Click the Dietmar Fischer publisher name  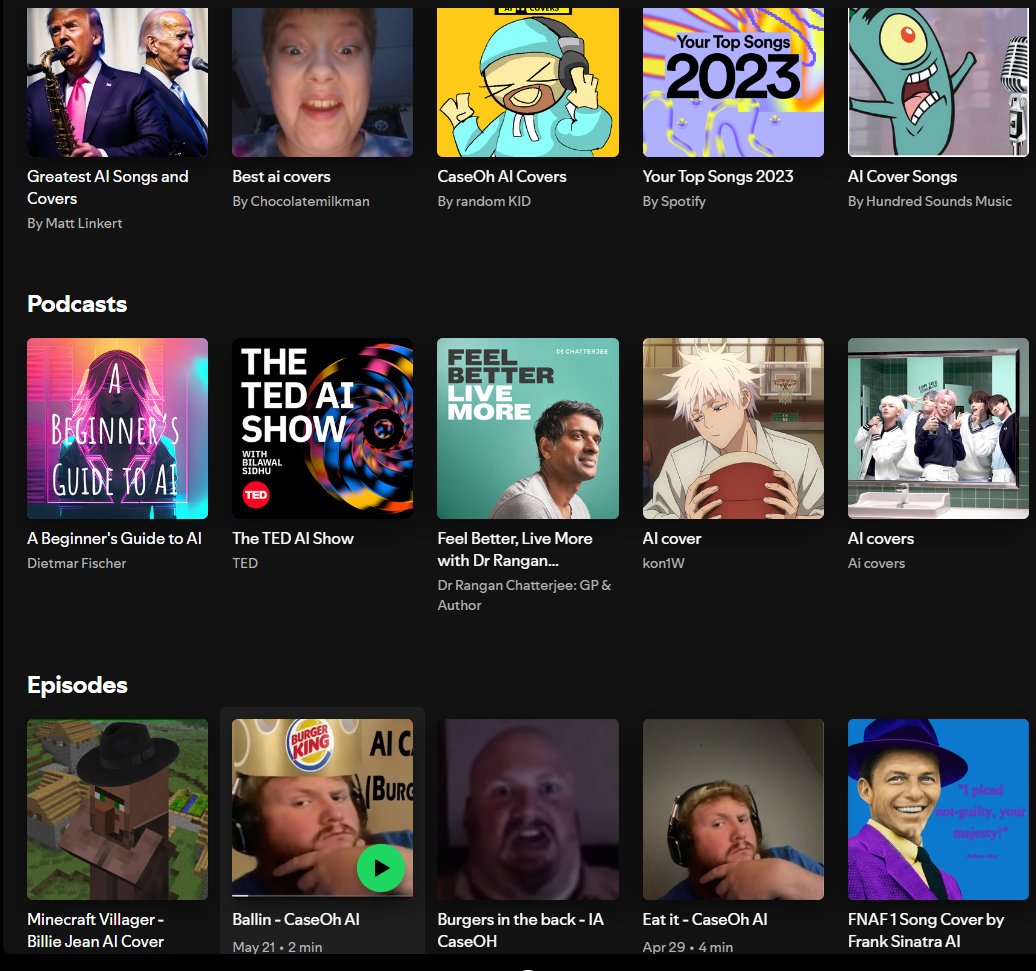(77, 563)
